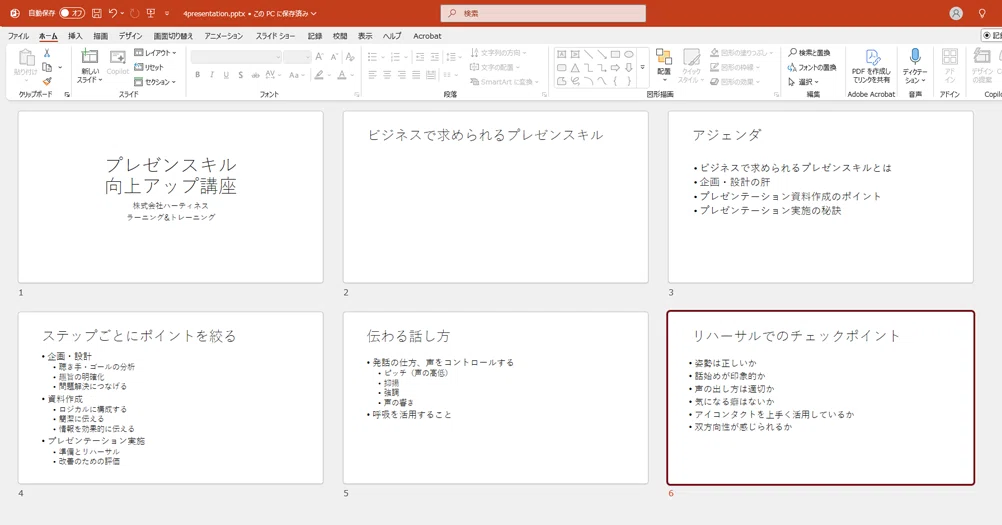This screenshot has height=525, width=1002.
Task: Select slide 3 アジェンダ thumbnail
Action: (821, 197)
